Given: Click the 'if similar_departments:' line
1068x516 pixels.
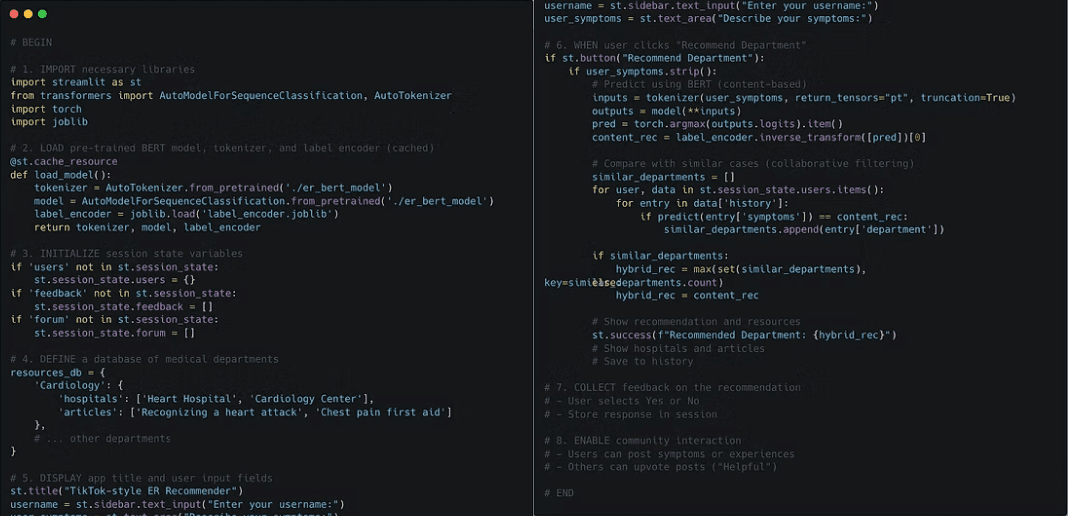Looking at the screenshot, I should coord(660,256).
